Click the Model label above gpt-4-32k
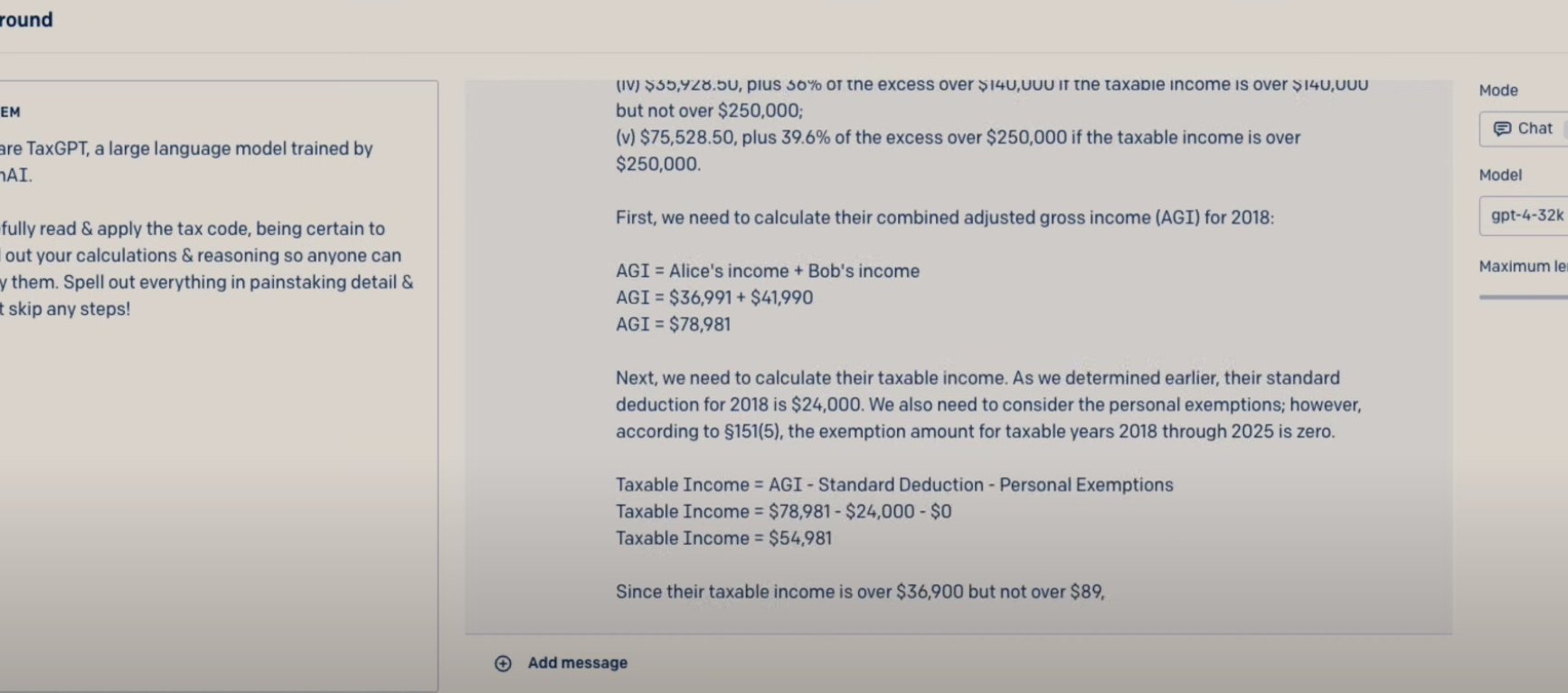 1500,175
